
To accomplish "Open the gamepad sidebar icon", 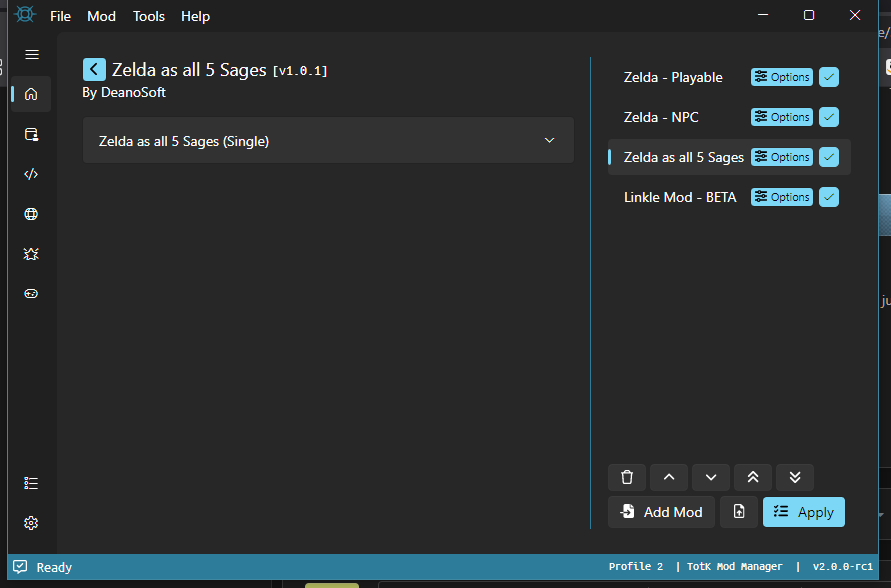I will (31, 294).
